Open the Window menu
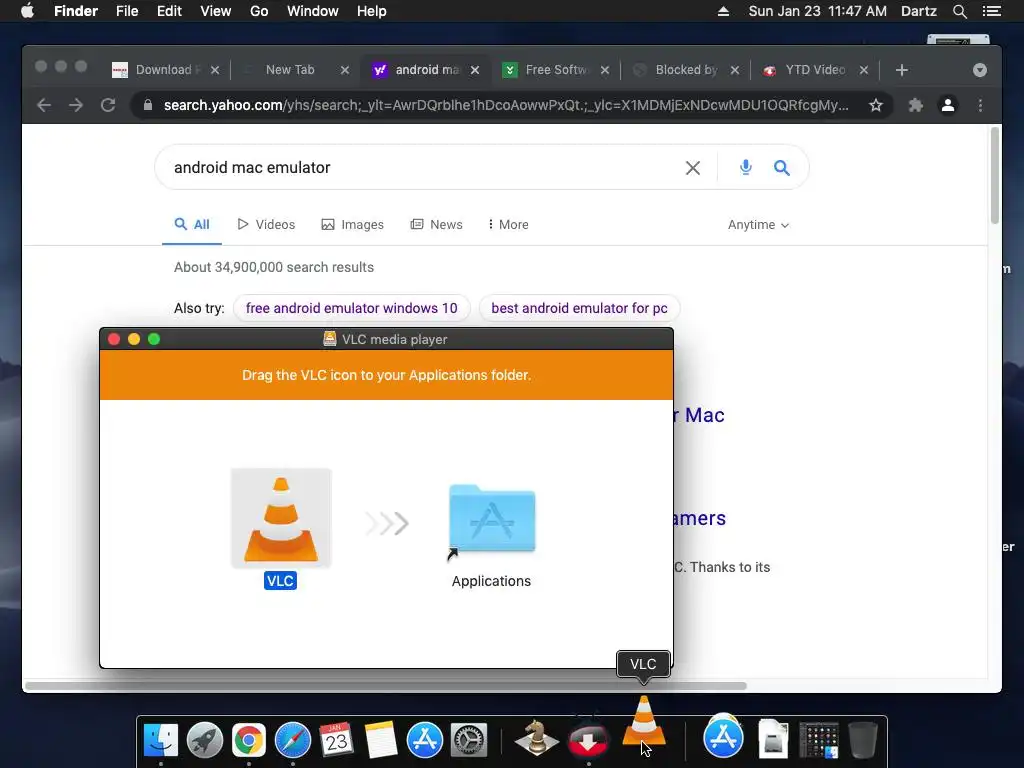Screen dimensions: 1024x768 [x=313, y=11]
